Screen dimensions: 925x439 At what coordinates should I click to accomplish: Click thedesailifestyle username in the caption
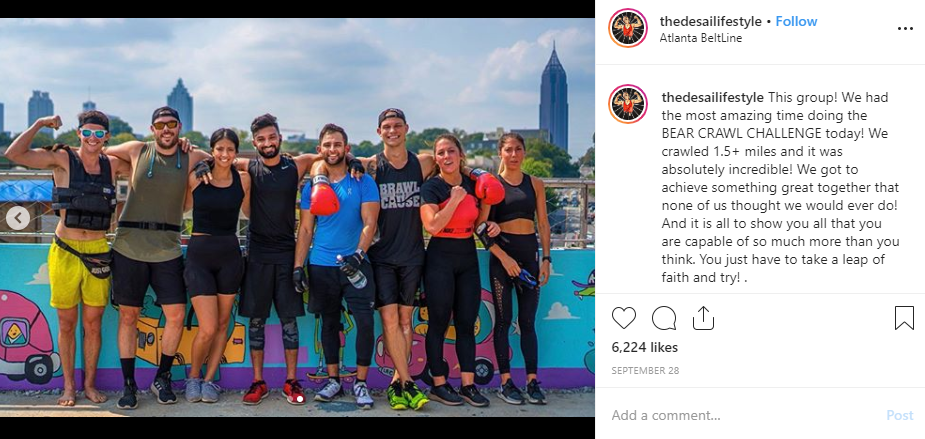coord(713,97)
